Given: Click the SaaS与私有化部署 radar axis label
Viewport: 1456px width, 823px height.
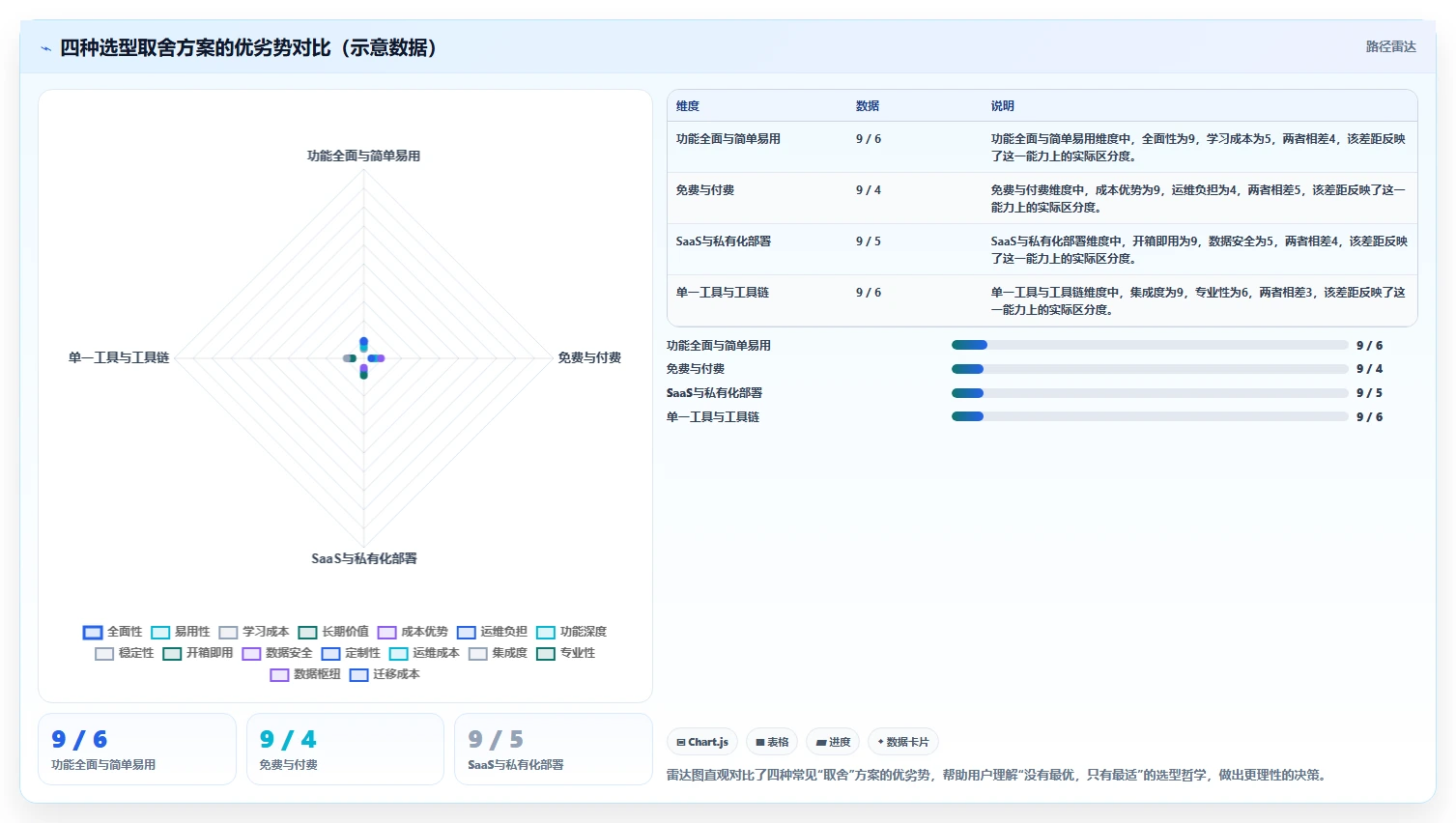Looking at the screenshot, I should pyautogui.click(x=364, y=559).
